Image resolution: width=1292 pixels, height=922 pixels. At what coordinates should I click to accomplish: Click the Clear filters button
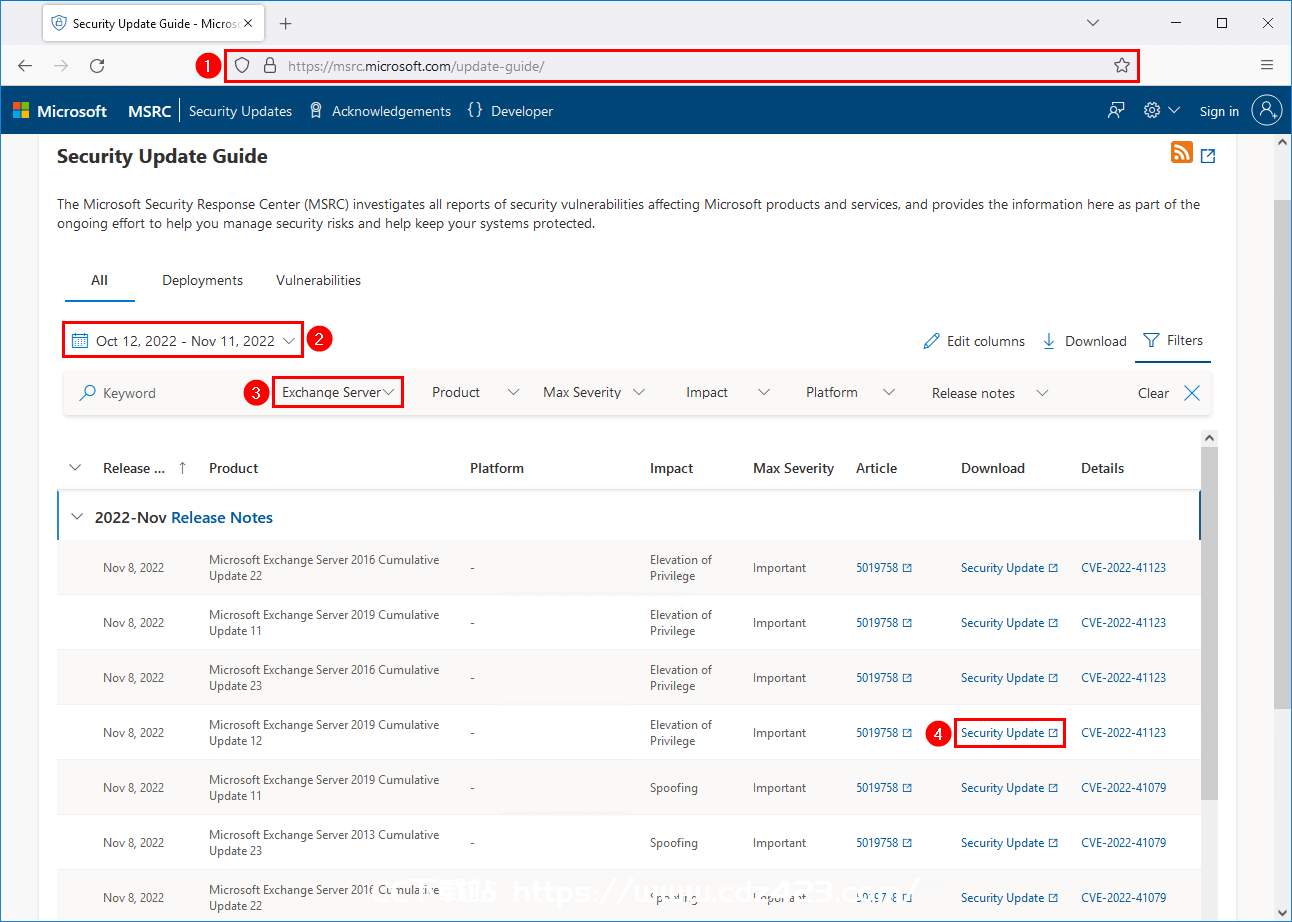pyautogui.click(x=1153, y=393)
